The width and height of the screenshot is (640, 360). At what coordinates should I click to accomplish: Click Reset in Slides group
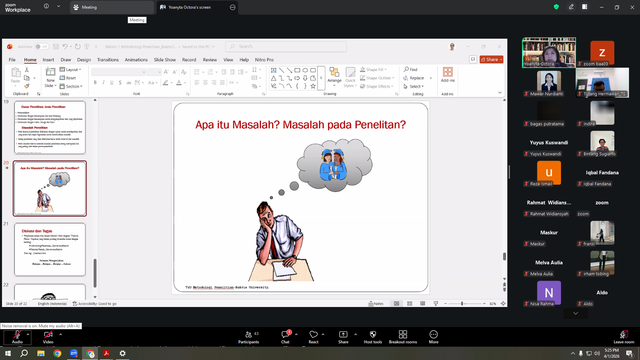coord(68,78)
